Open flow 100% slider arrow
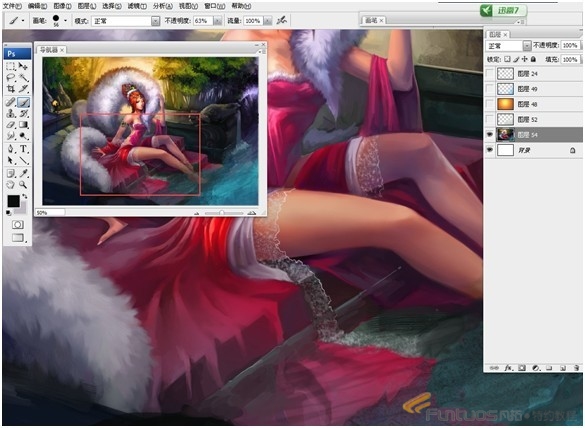Viewport: 585px width, 428px height. (268, 21)
